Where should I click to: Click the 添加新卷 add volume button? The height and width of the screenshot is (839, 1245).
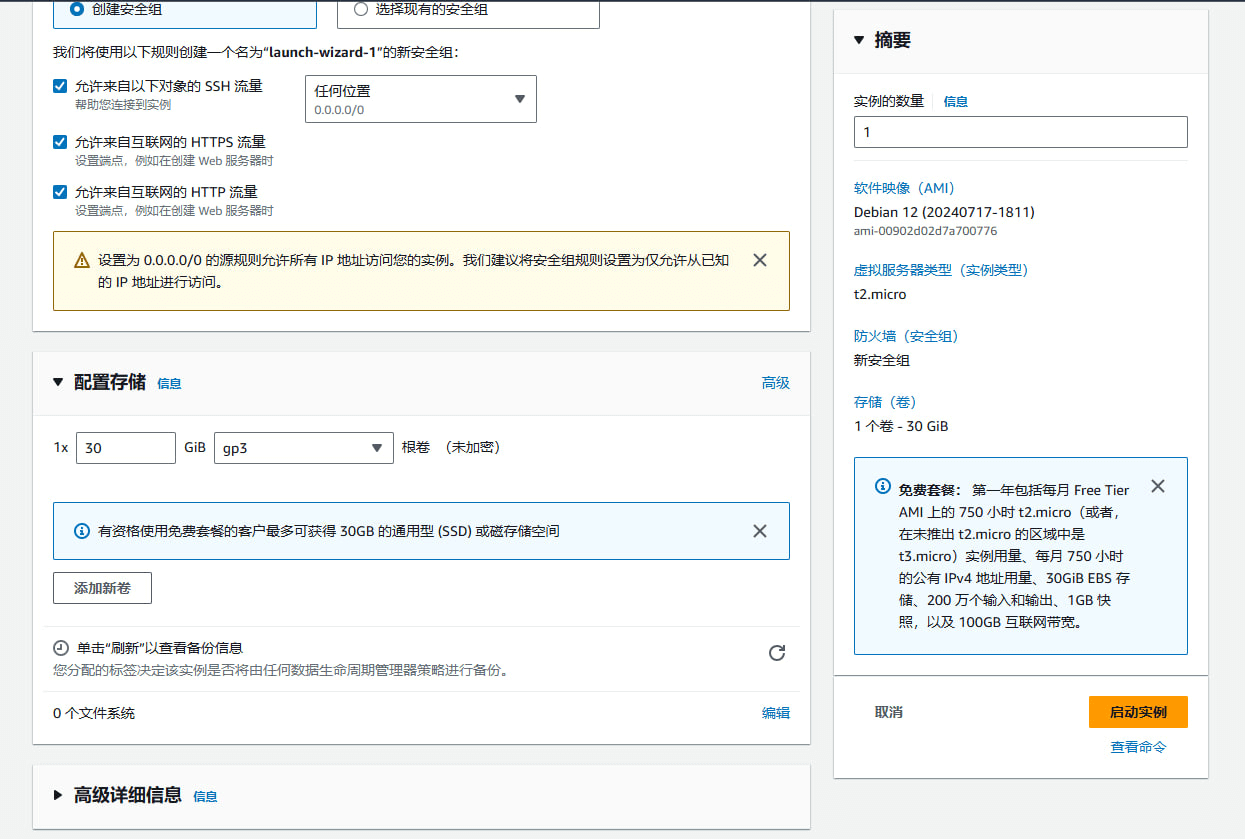101,588
